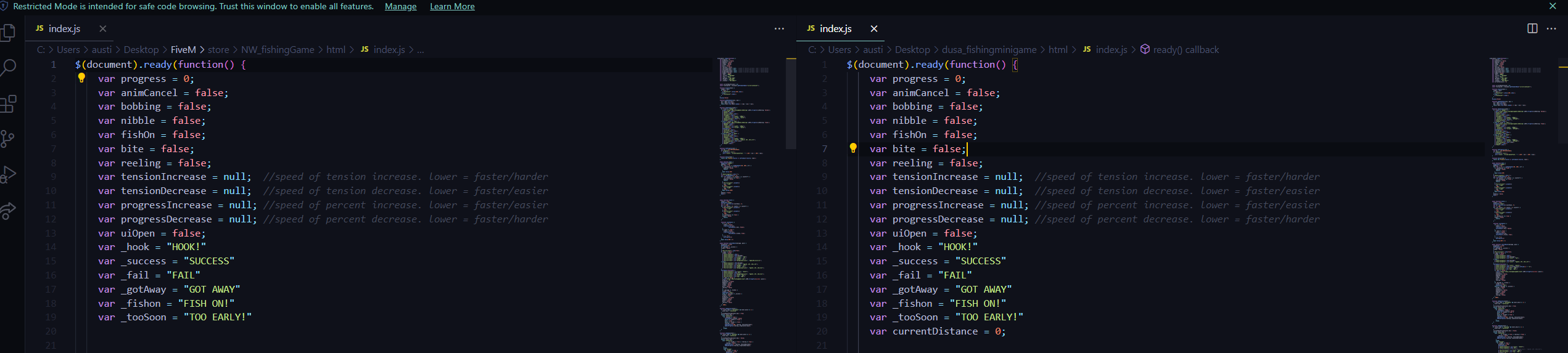Click the Split Editor icon in right group
Viewport: 1568px width, 353px height.
pos(1532,28)
